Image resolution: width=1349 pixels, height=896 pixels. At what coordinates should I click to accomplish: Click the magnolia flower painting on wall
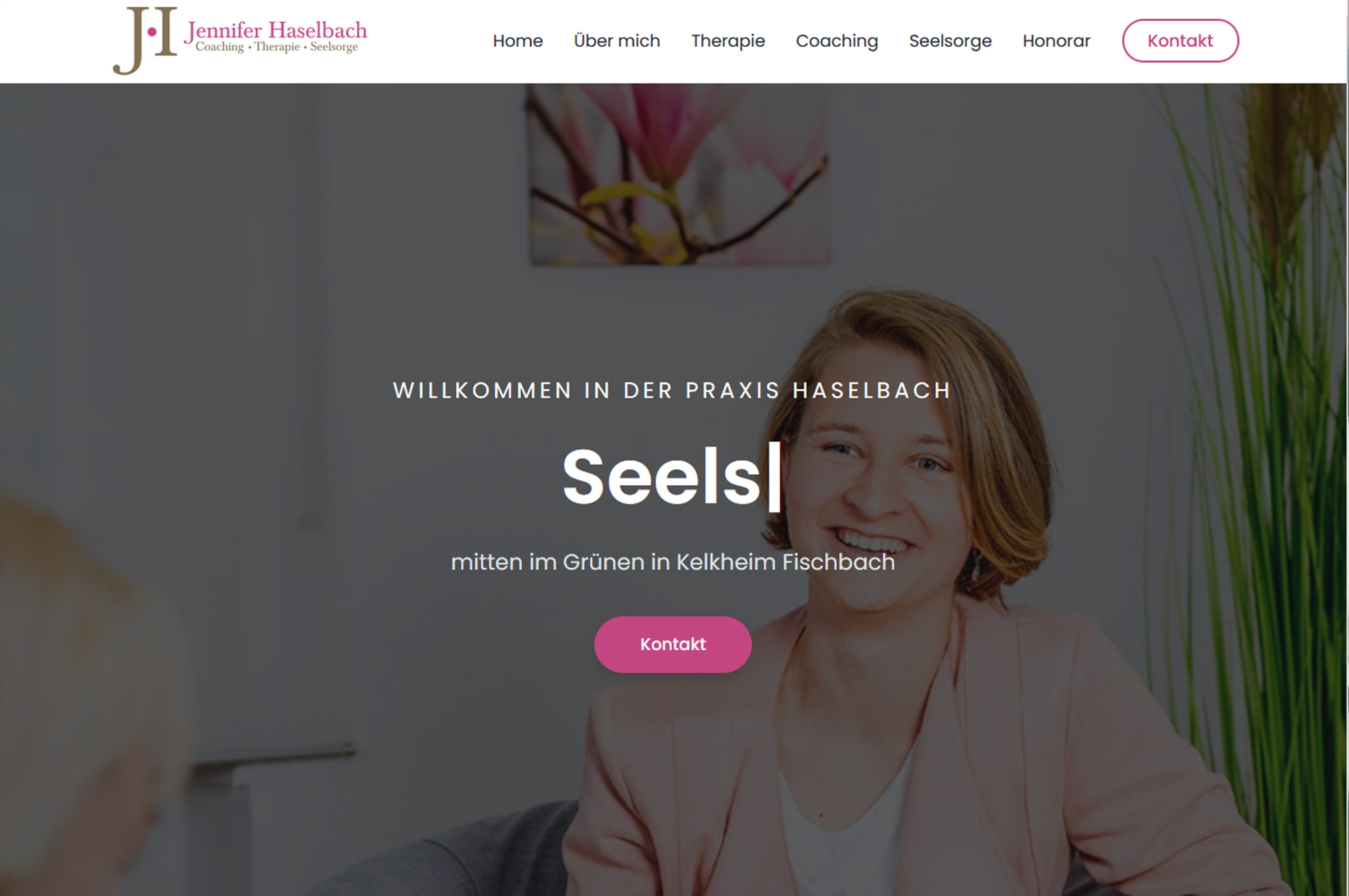(678, 174)
